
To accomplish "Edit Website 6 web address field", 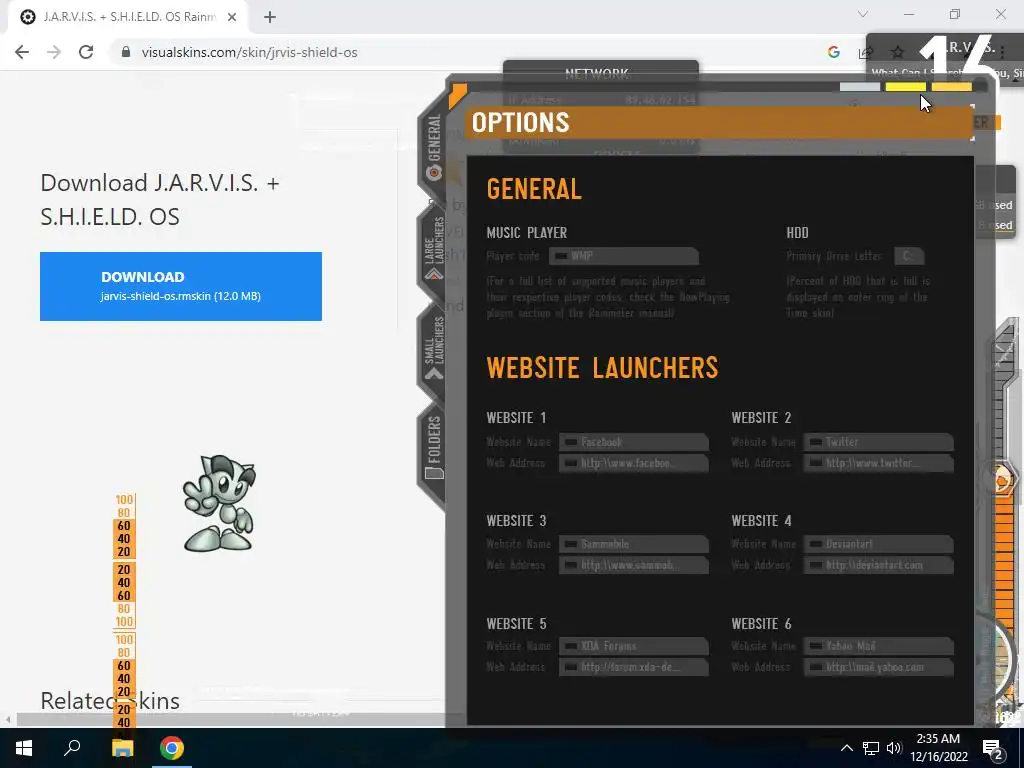I will 878,667.
